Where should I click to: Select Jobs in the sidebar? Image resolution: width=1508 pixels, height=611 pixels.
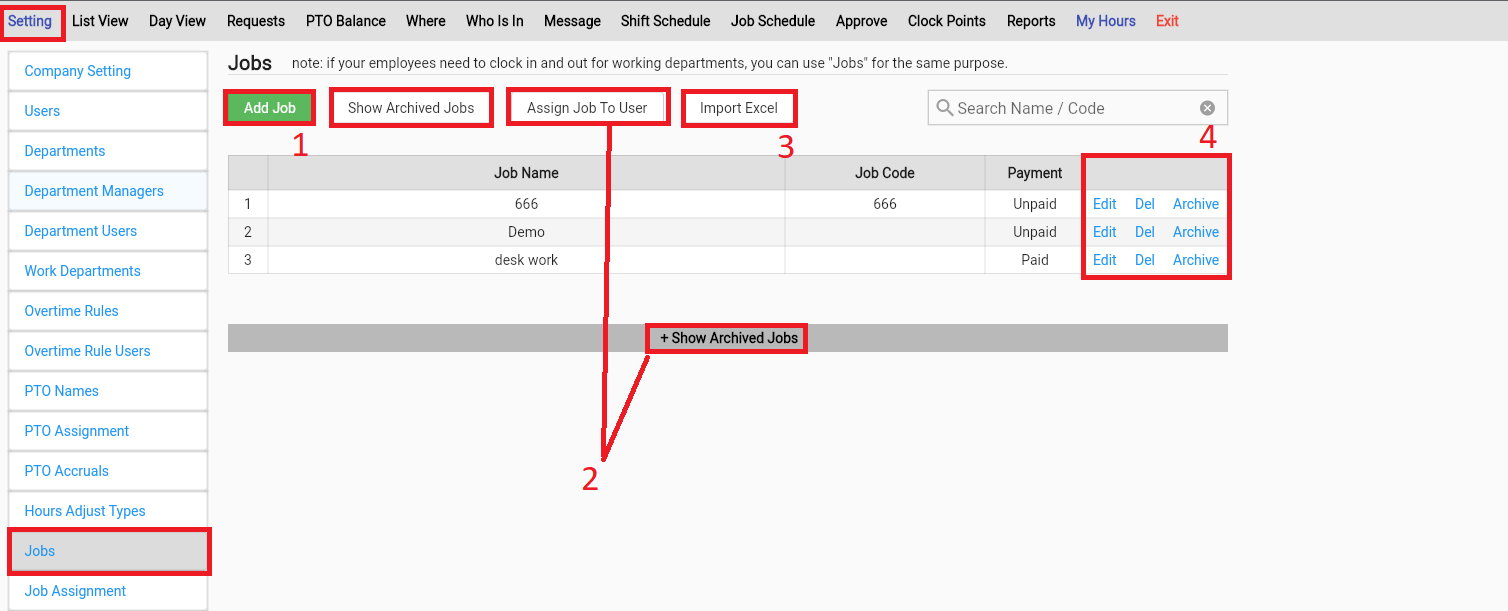pyautogui.click(x=108, y=551)
